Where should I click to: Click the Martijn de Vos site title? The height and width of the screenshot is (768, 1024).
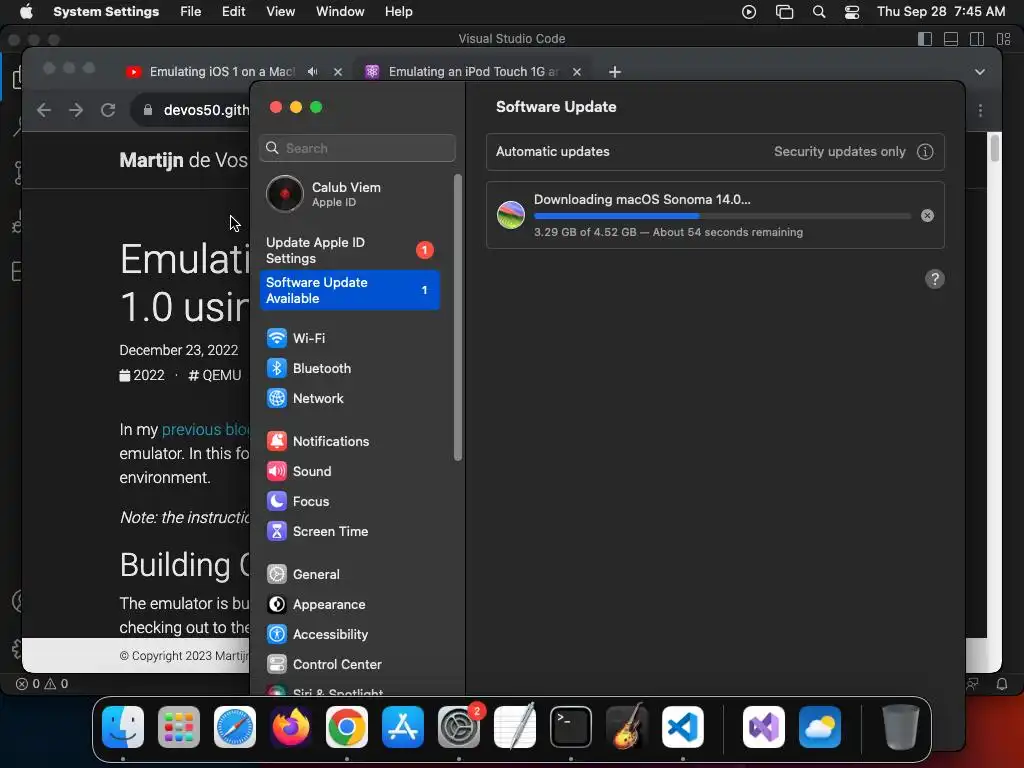(184, 160)
